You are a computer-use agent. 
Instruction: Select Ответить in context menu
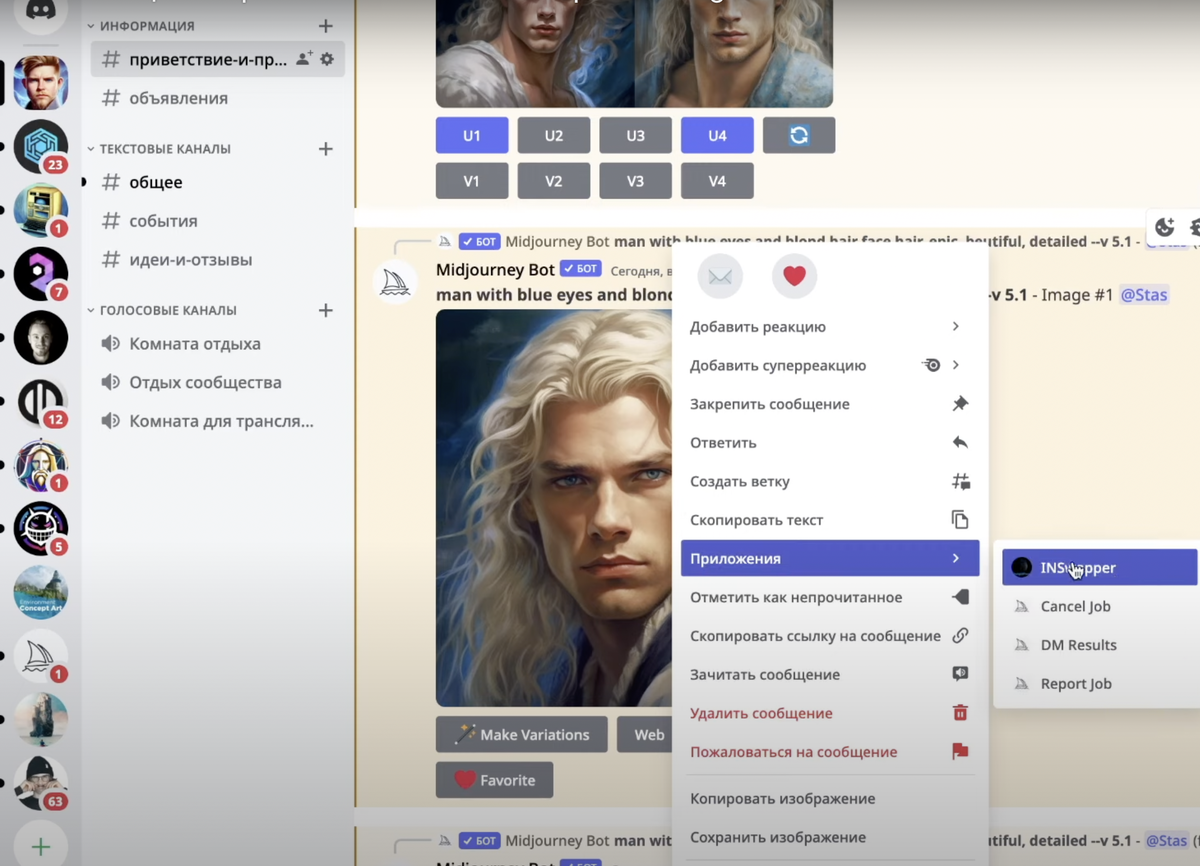(x=830, y=443)
